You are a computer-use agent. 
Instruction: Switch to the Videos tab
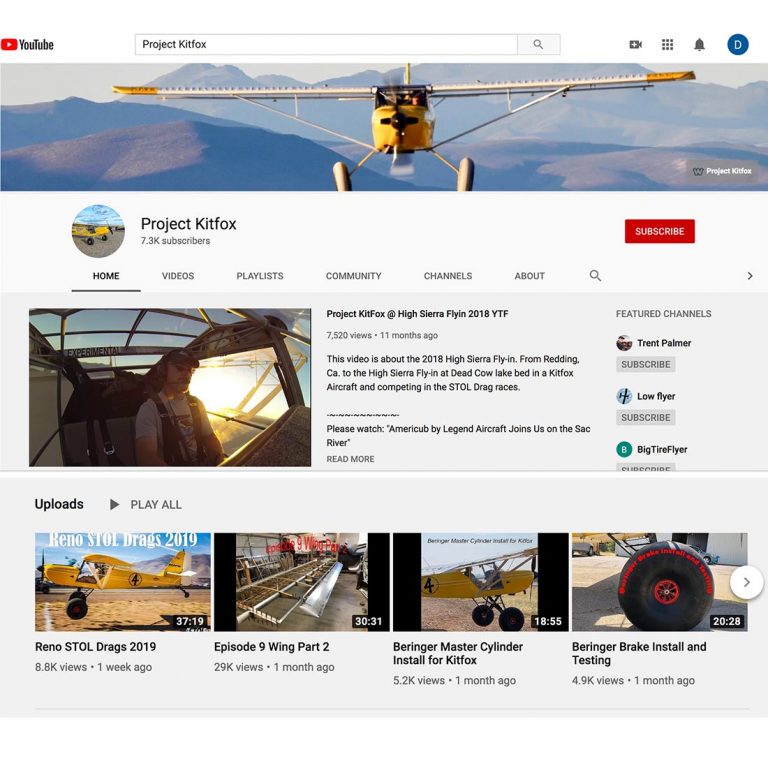[178, 276]
